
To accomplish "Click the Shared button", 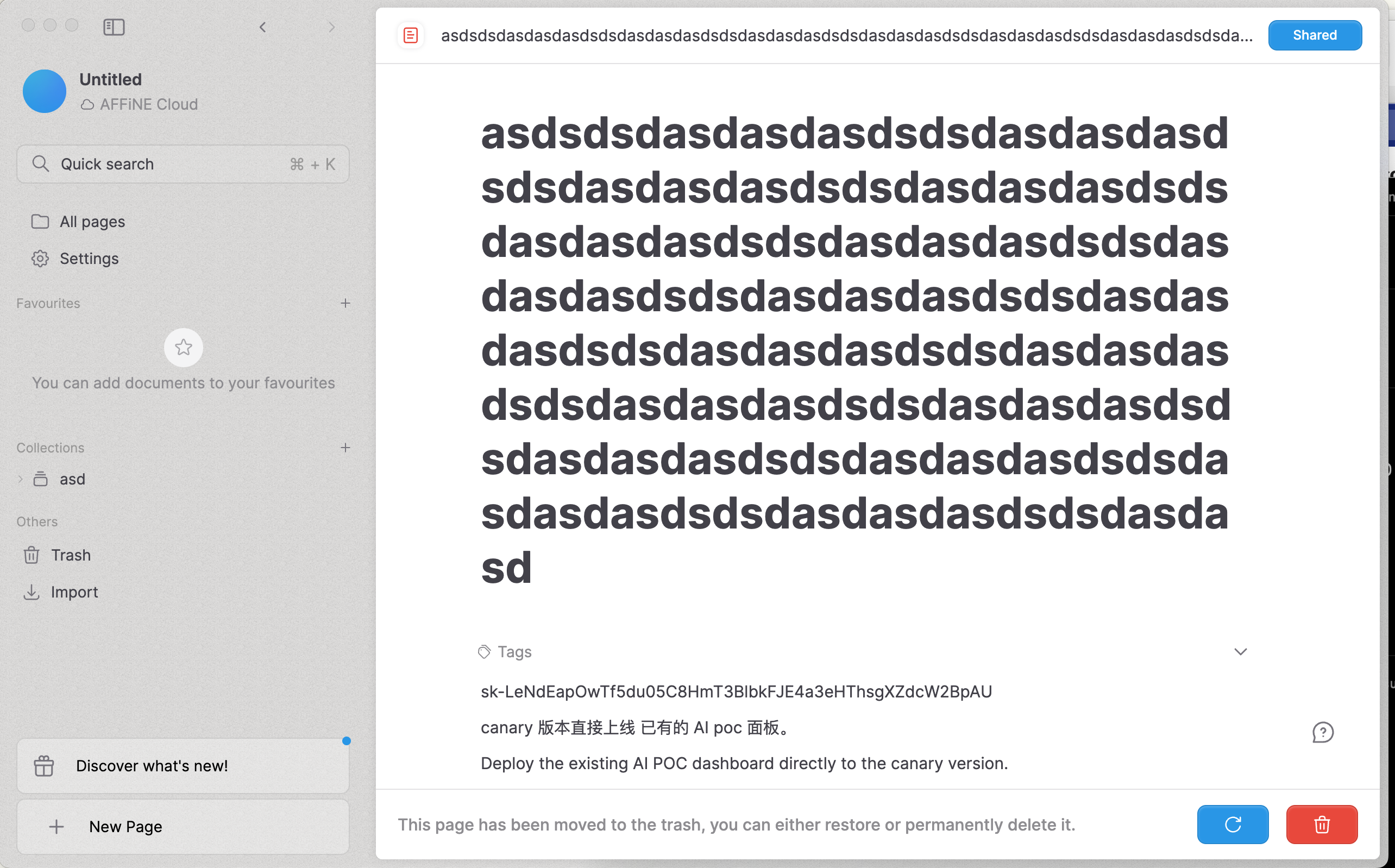I will tap(1315, 36).
